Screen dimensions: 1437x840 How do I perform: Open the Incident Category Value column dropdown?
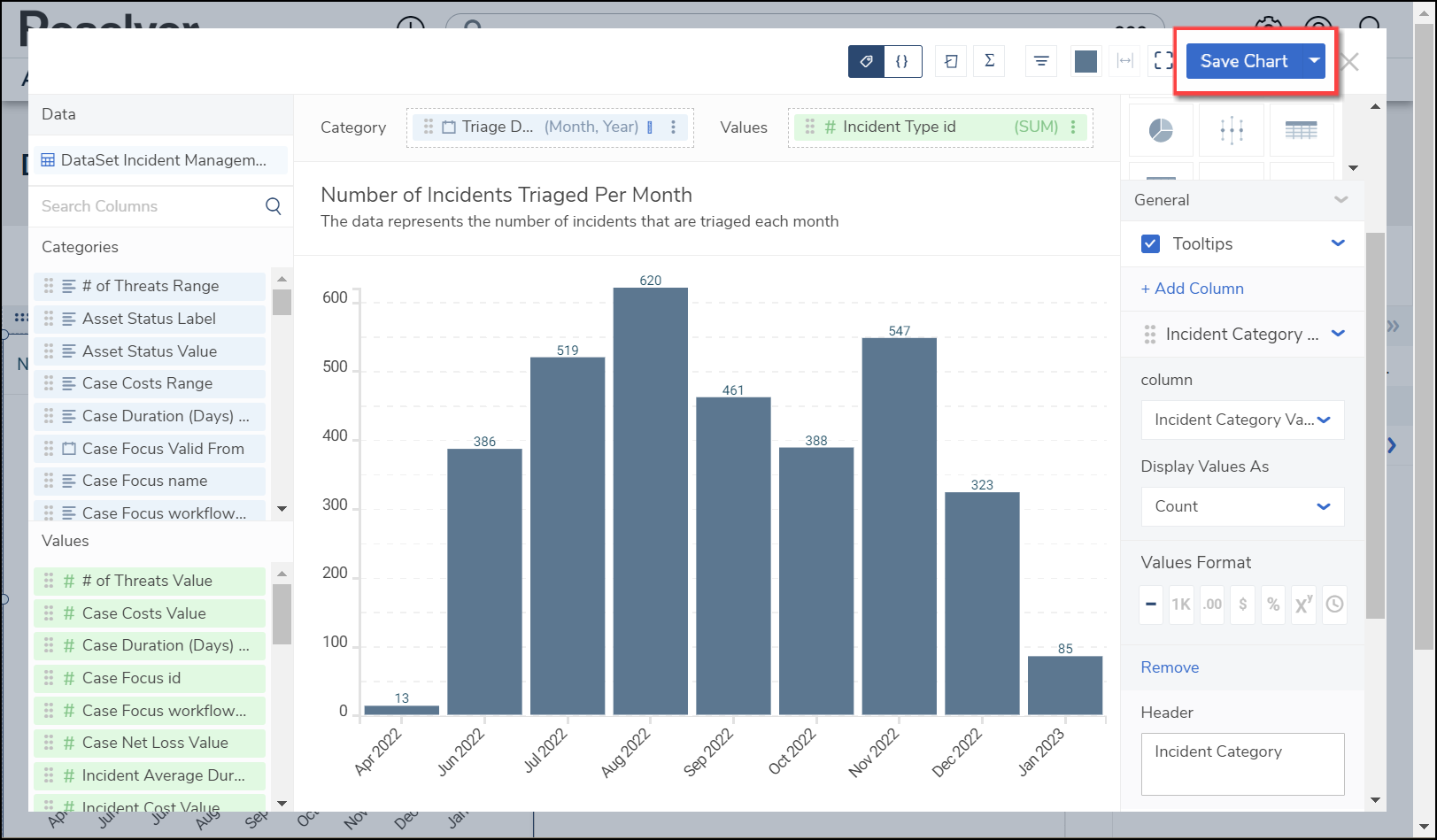pos(1242,420)
